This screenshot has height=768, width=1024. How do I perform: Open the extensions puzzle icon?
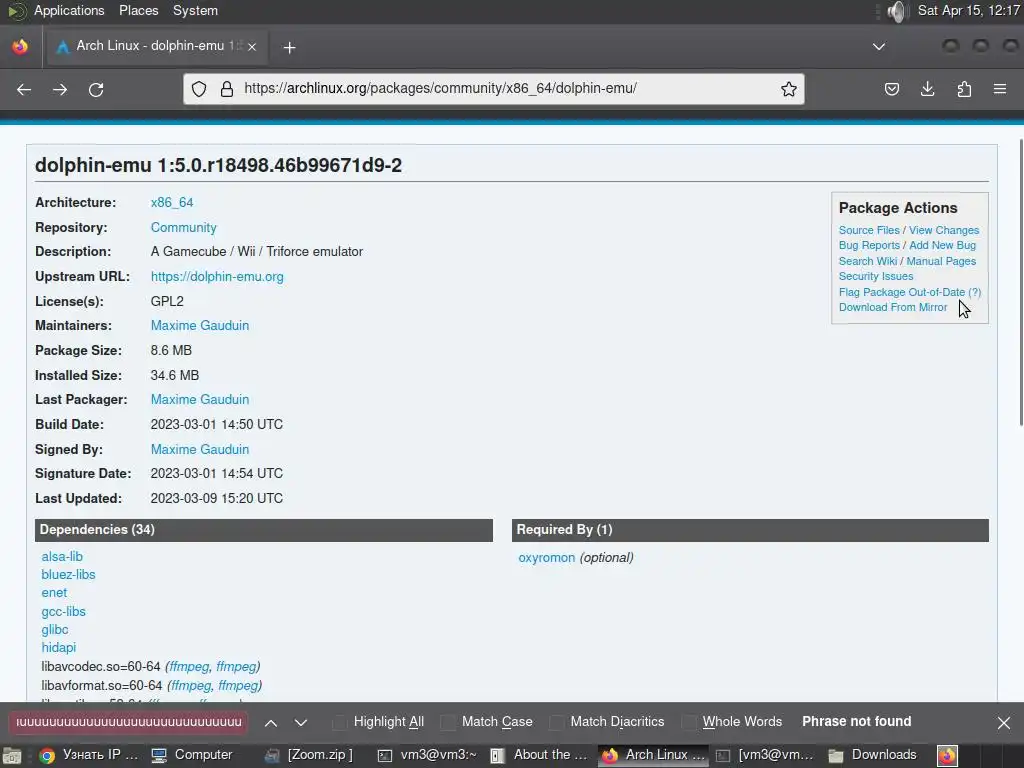(964, 89)
